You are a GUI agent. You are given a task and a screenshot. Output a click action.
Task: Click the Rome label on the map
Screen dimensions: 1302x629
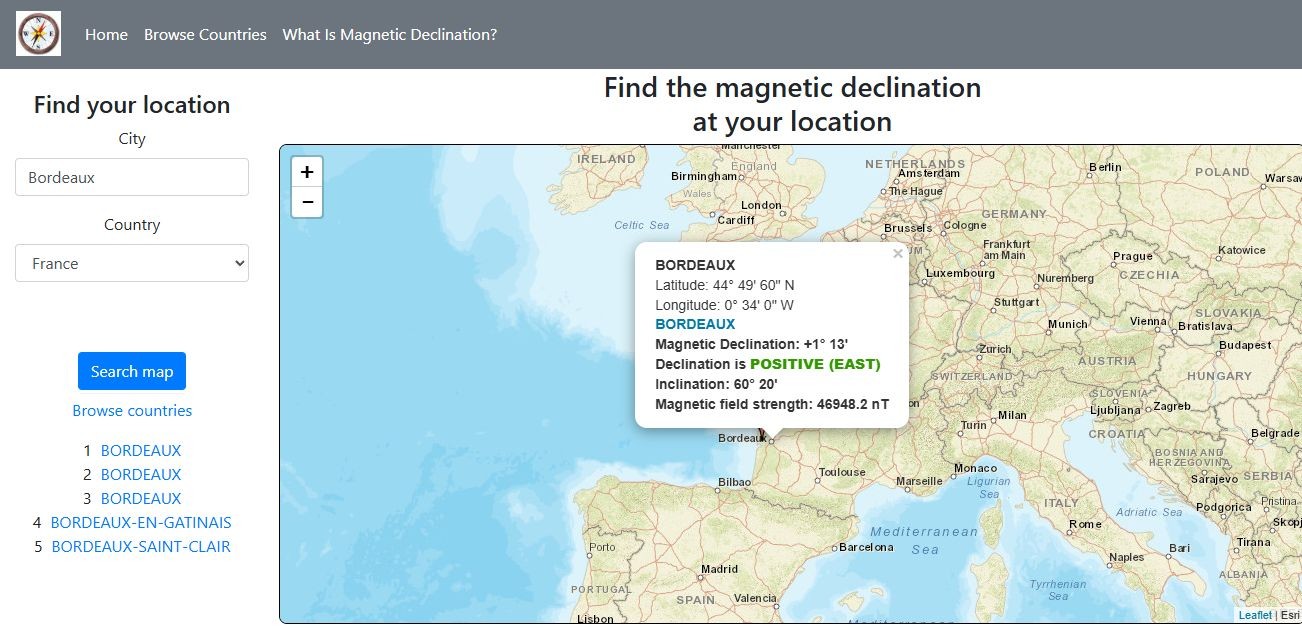point(1085,524)
